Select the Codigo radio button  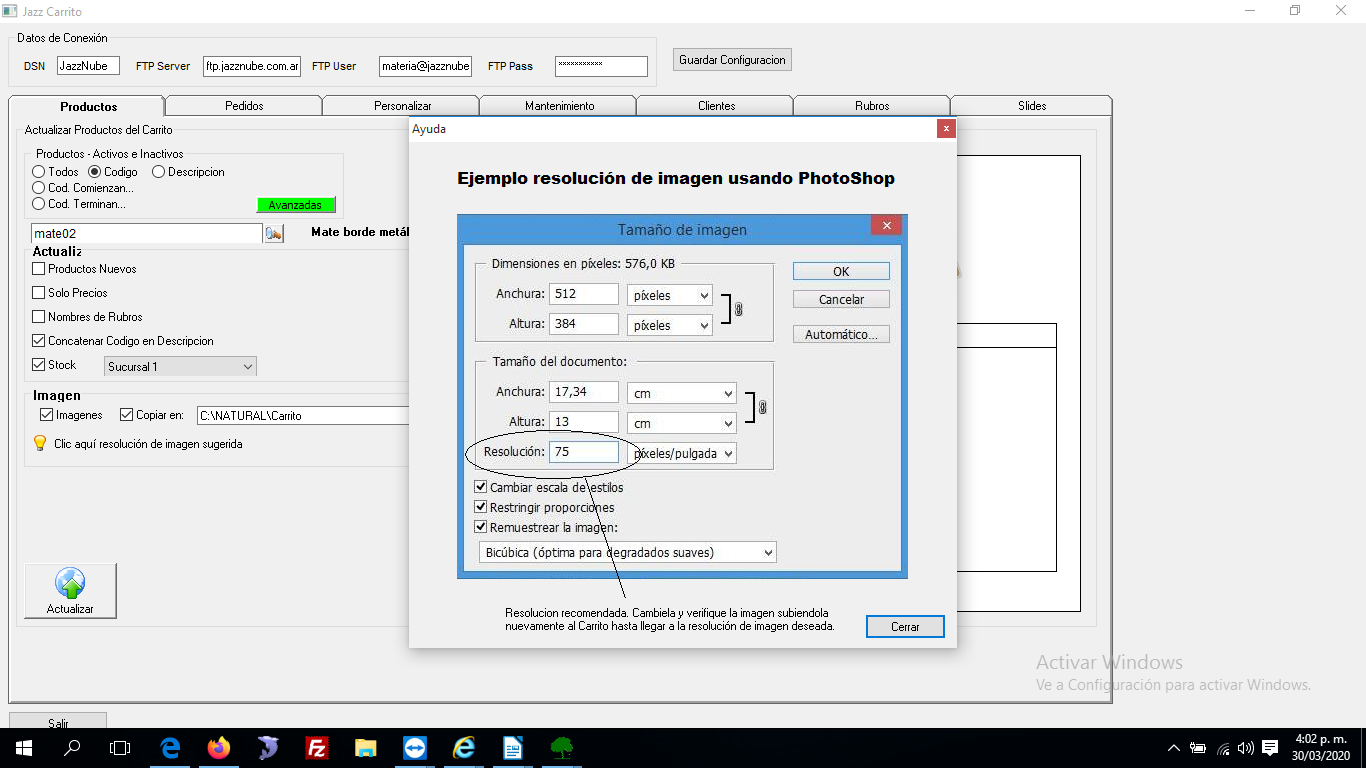[95, 172]
